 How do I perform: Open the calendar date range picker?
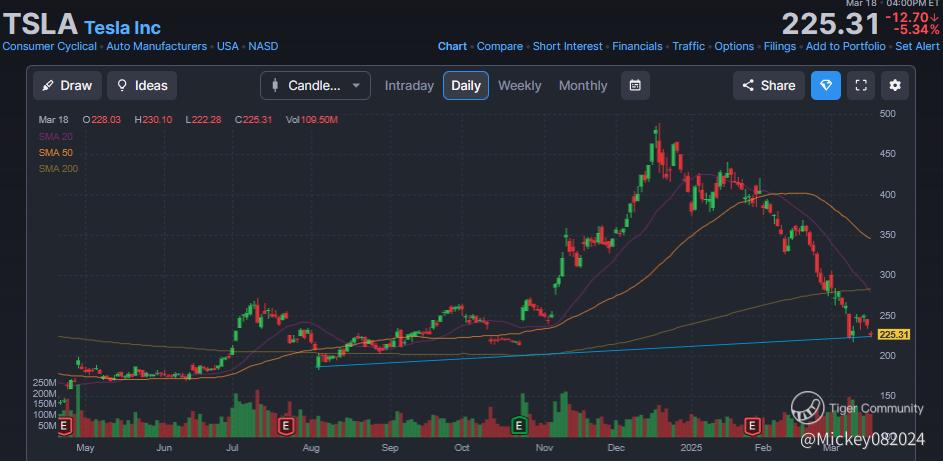point(635,86)
